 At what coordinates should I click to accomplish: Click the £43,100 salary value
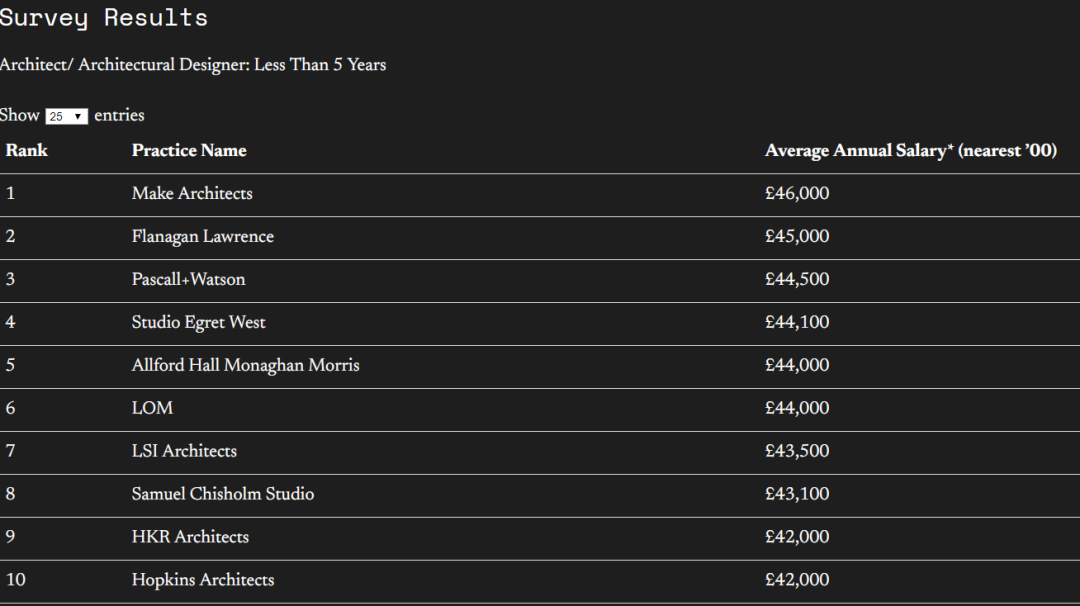coord(797,495)
